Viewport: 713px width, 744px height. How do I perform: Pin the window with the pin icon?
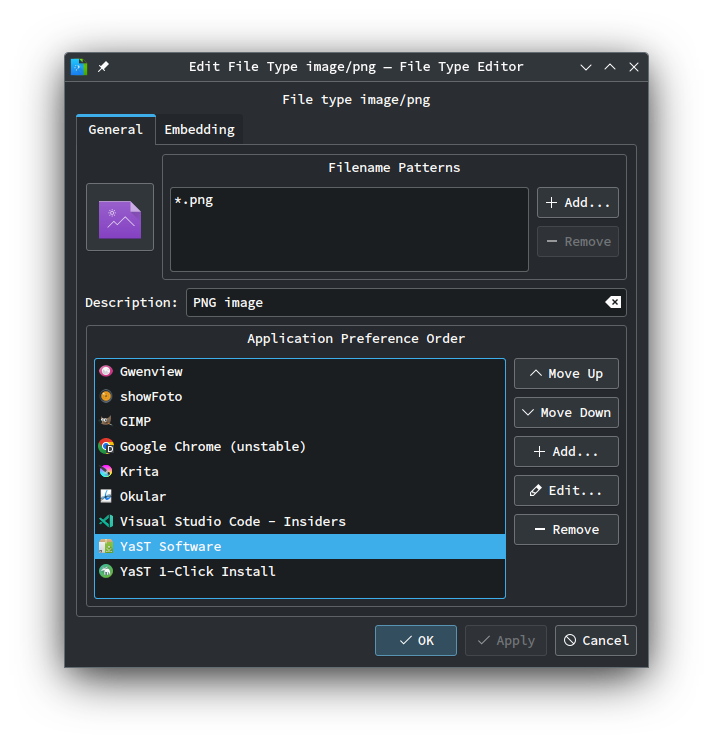(x=103, y=67)
